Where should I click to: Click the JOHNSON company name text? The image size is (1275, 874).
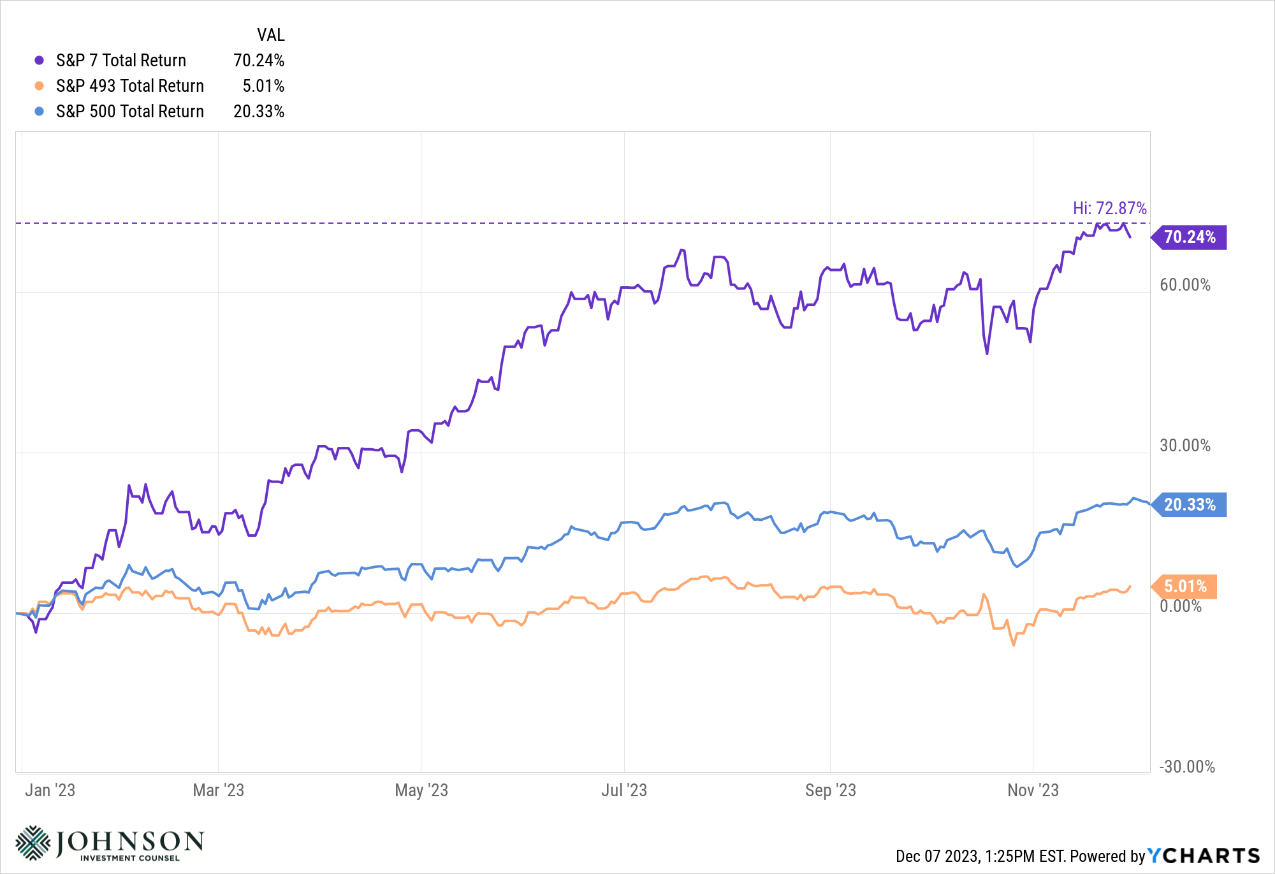(x=131, y=839)
